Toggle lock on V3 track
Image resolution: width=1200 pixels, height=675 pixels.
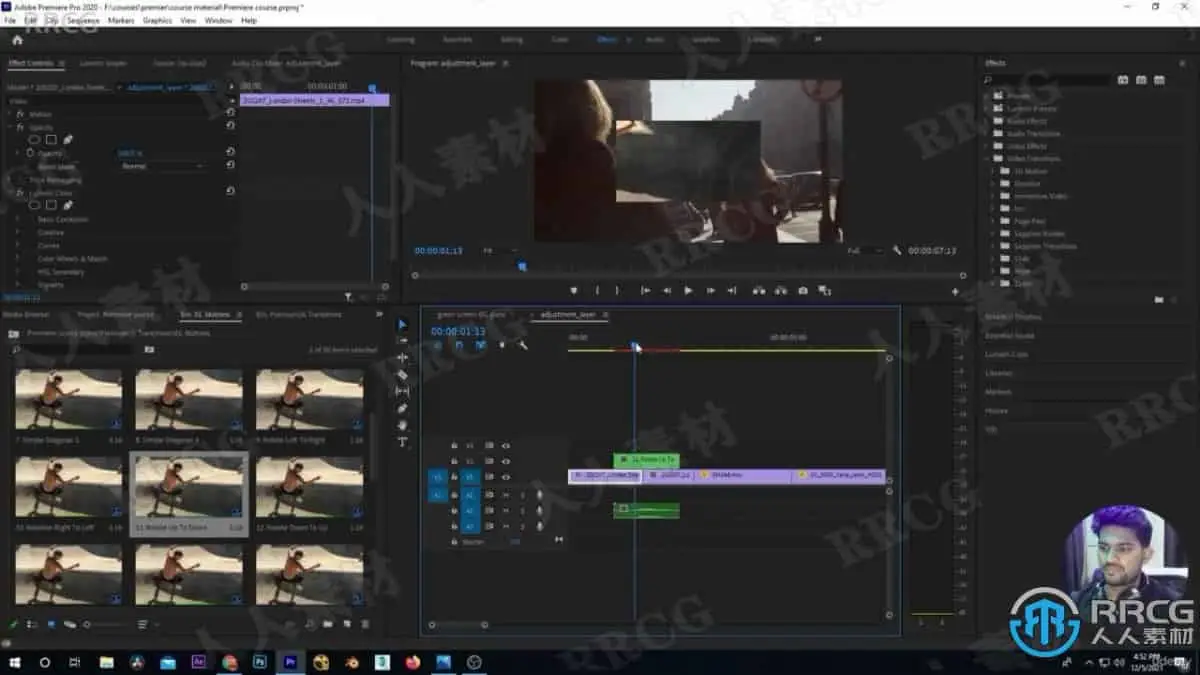tap(454, 446)
